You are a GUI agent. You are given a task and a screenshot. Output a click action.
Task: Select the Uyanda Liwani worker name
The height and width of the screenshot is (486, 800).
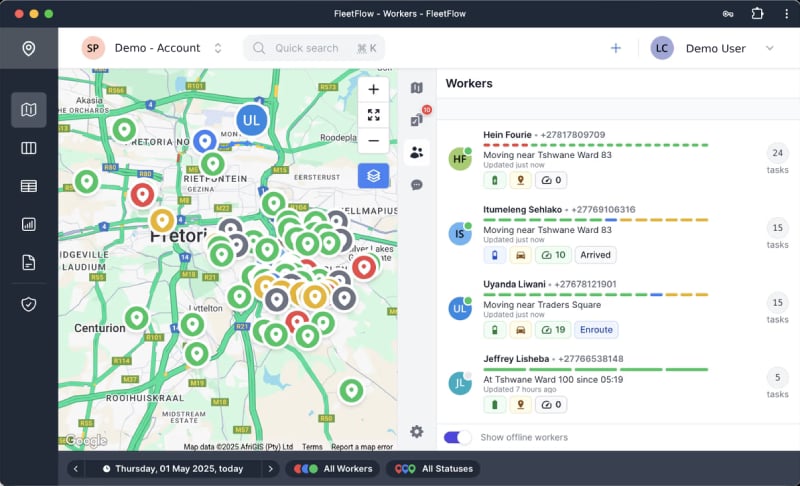(514, 284)
